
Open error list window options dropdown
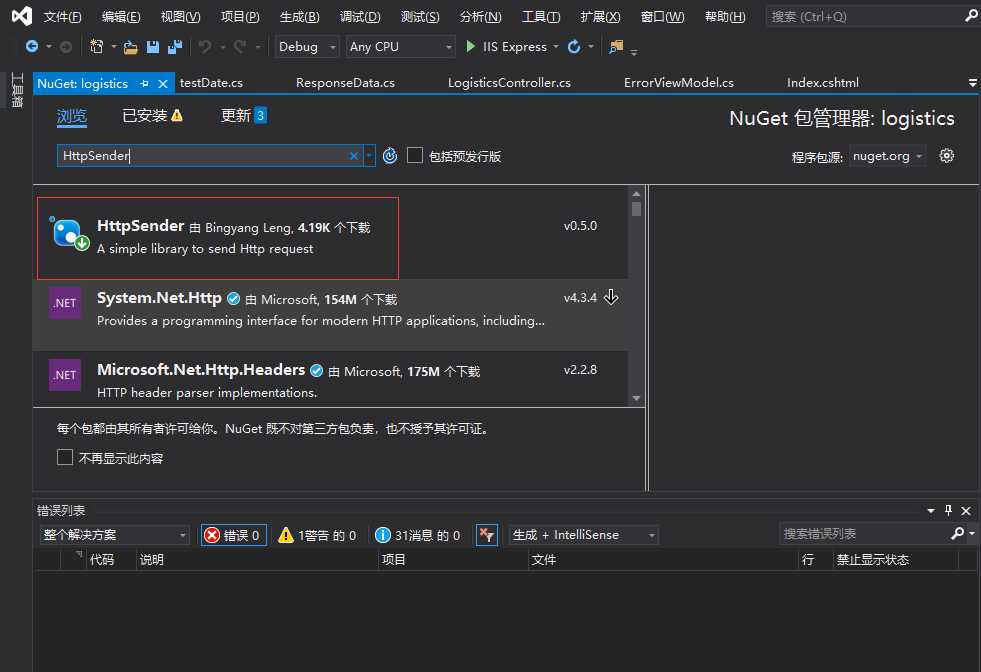click(931, 511)
